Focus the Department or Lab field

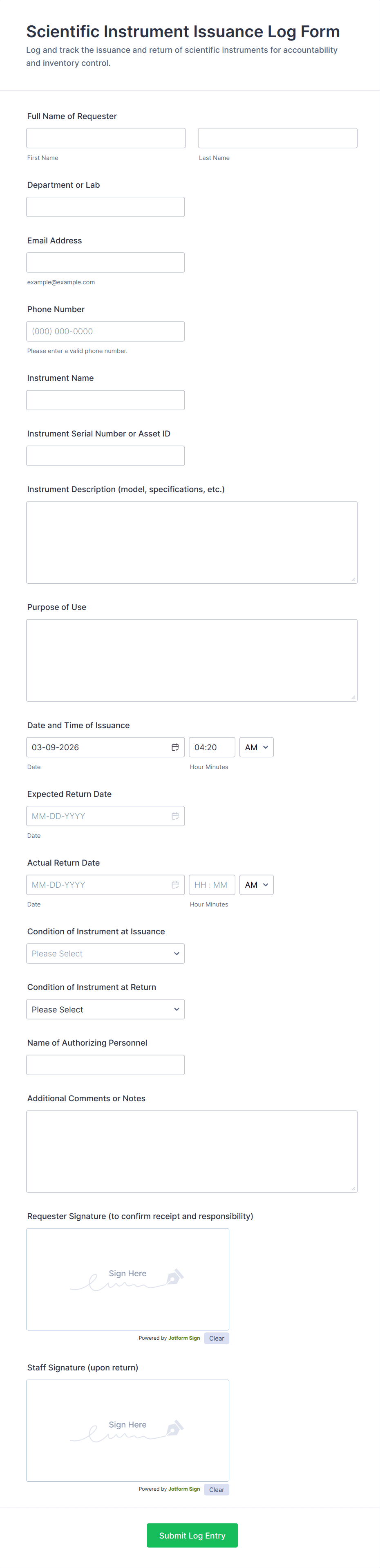[x=105, y=207]
